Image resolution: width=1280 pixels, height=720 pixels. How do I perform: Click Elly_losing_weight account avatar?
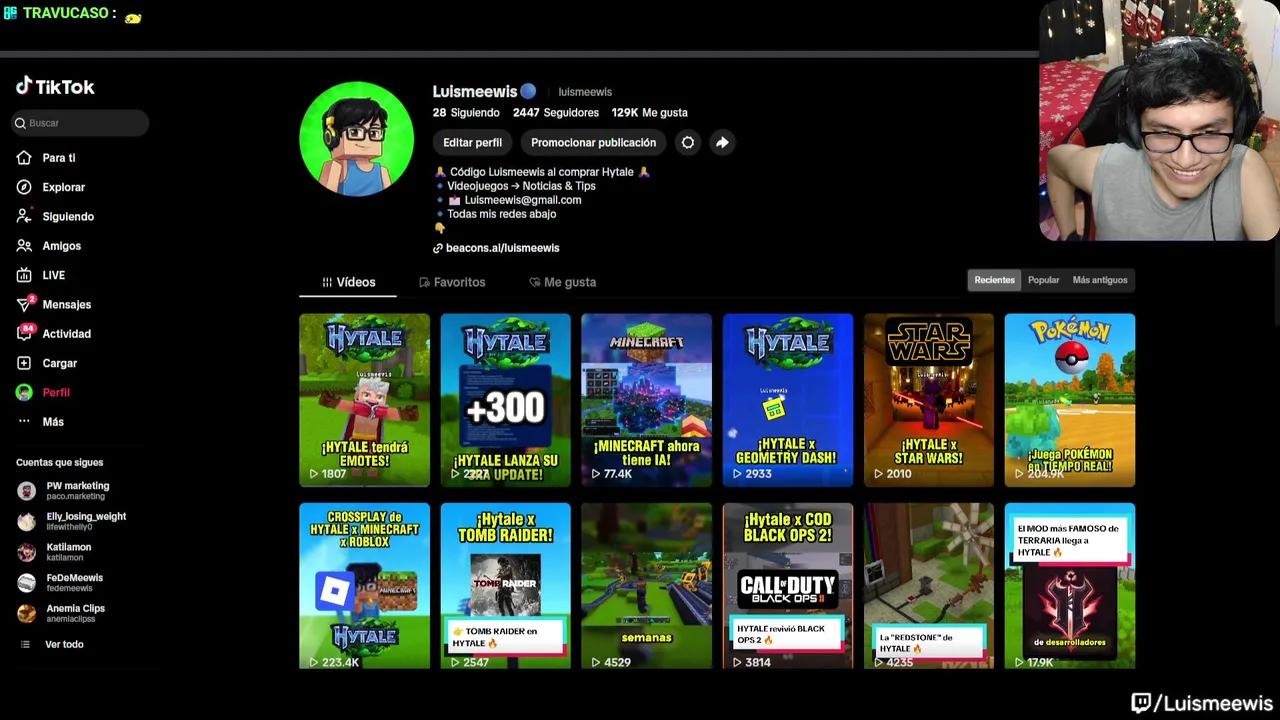tap(26, 521)
